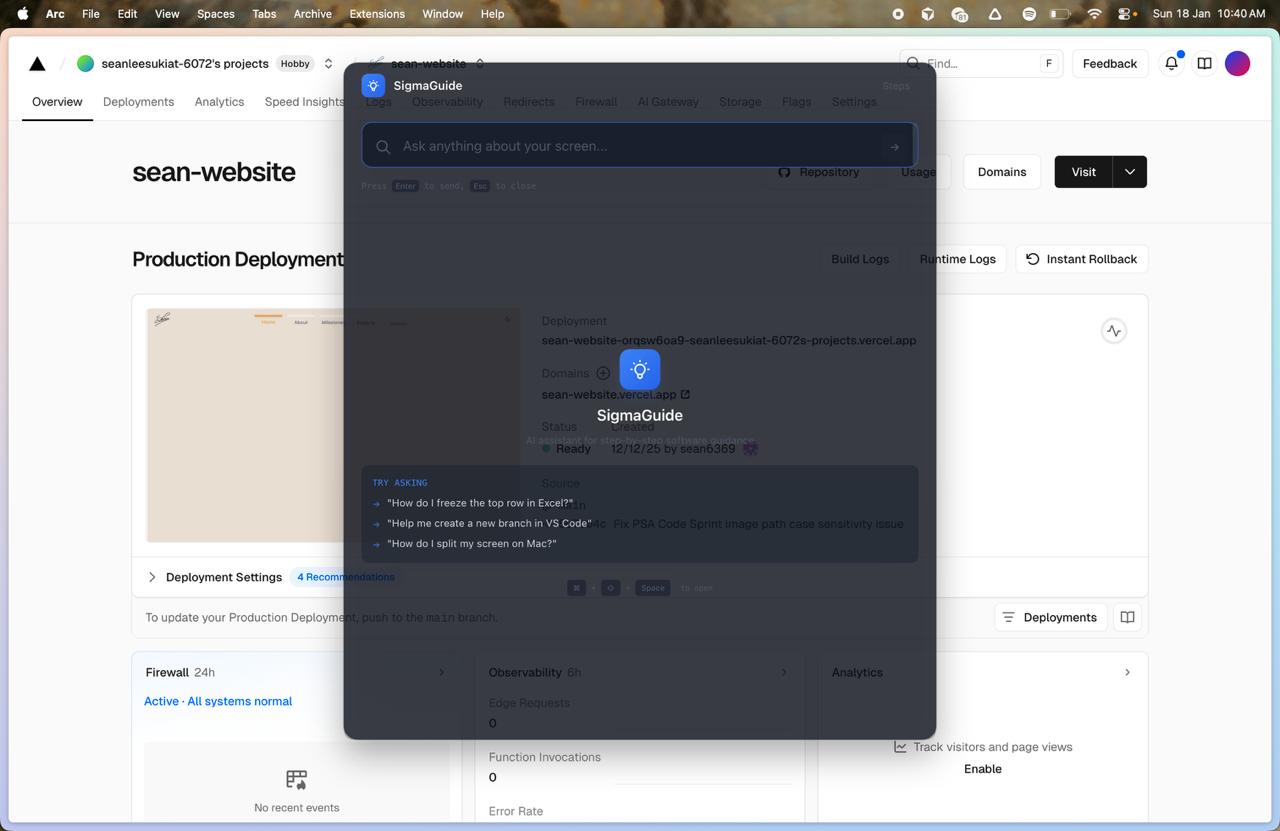Open Build Logs
1280x831 pixels.
[860, 259]
